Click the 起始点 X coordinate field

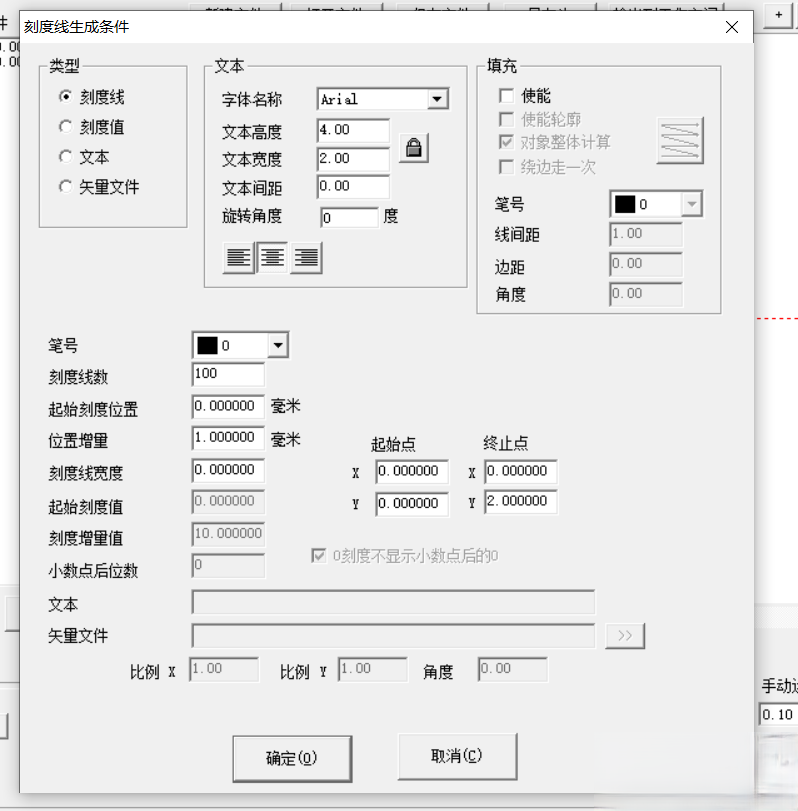coord(412,472)
